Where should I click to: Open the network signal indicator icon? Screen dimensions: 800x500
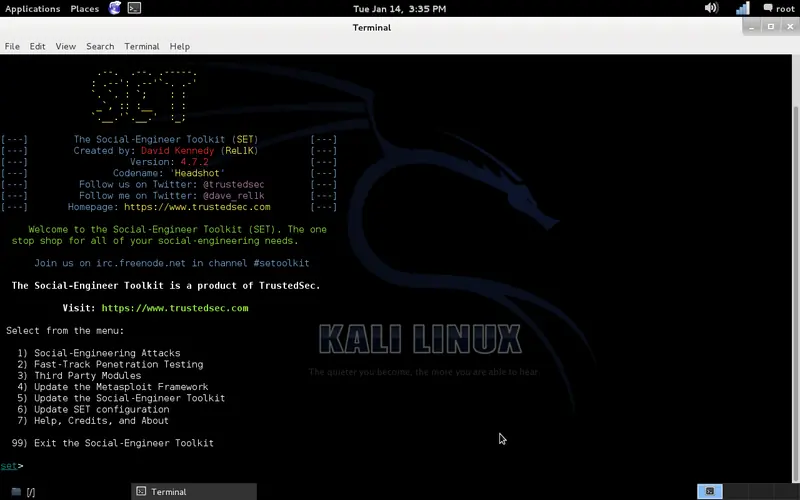click(x=743, y=8)
